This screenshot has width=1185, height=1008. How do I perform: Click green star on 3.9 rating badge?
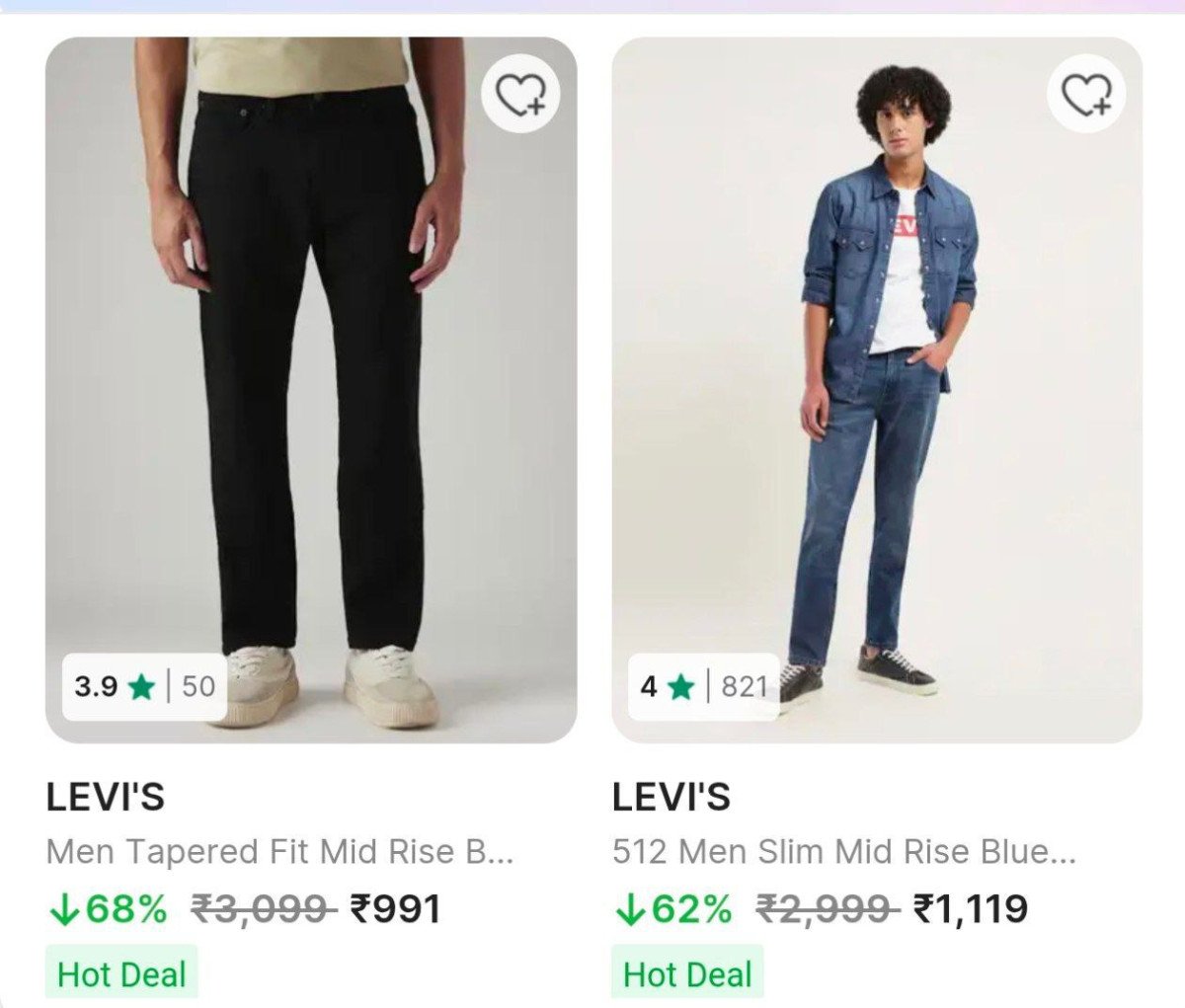point(141,686)
